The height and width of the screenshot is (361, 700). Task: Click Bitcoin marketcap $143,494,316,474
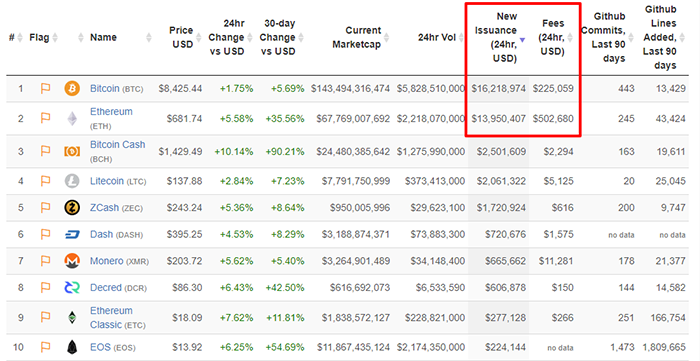tap(350, 88)
